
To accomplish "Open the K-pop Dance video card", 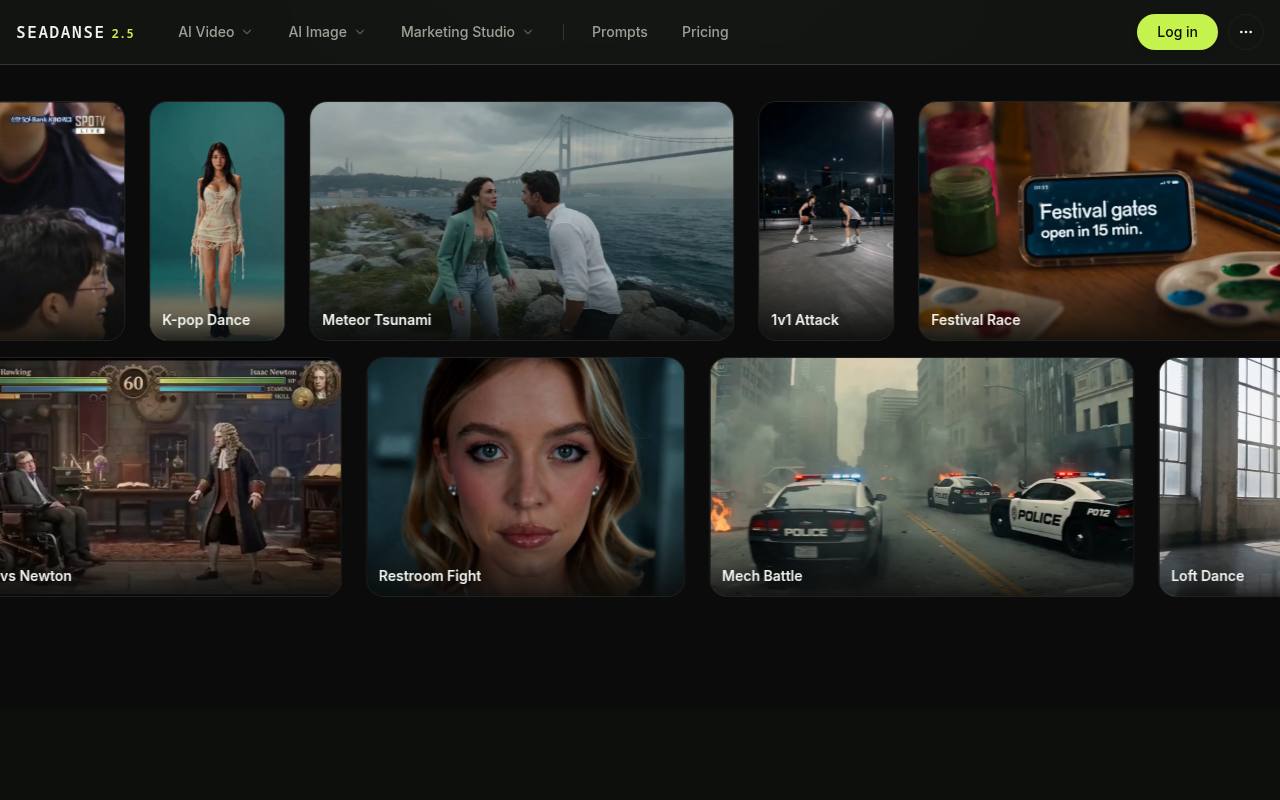I will [217, 221].
